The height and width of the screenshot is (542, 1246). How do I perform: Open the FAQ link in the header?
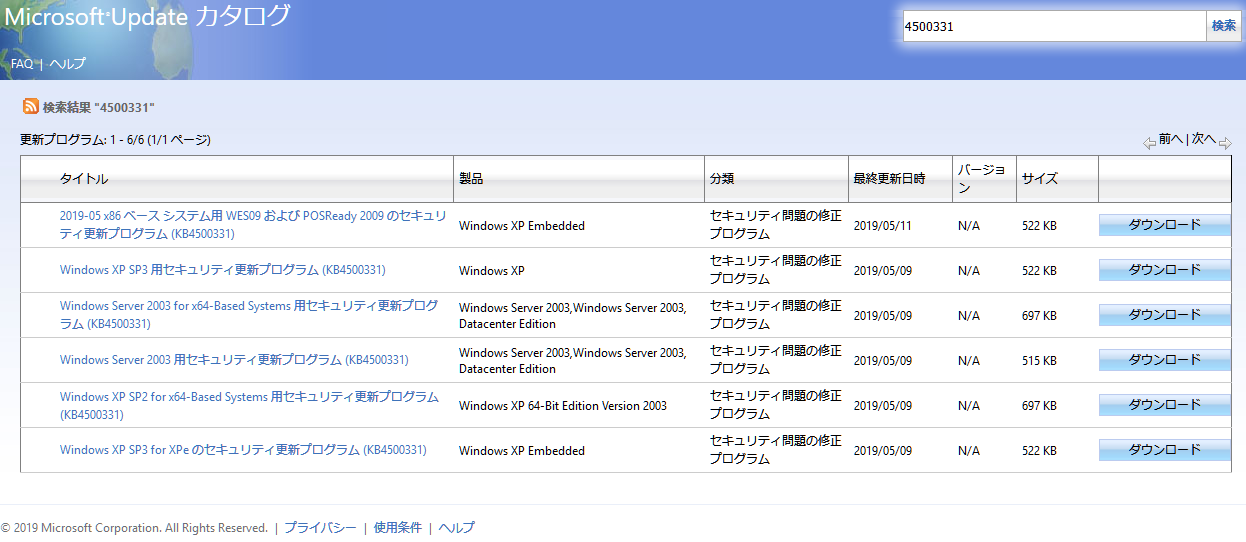22,64
